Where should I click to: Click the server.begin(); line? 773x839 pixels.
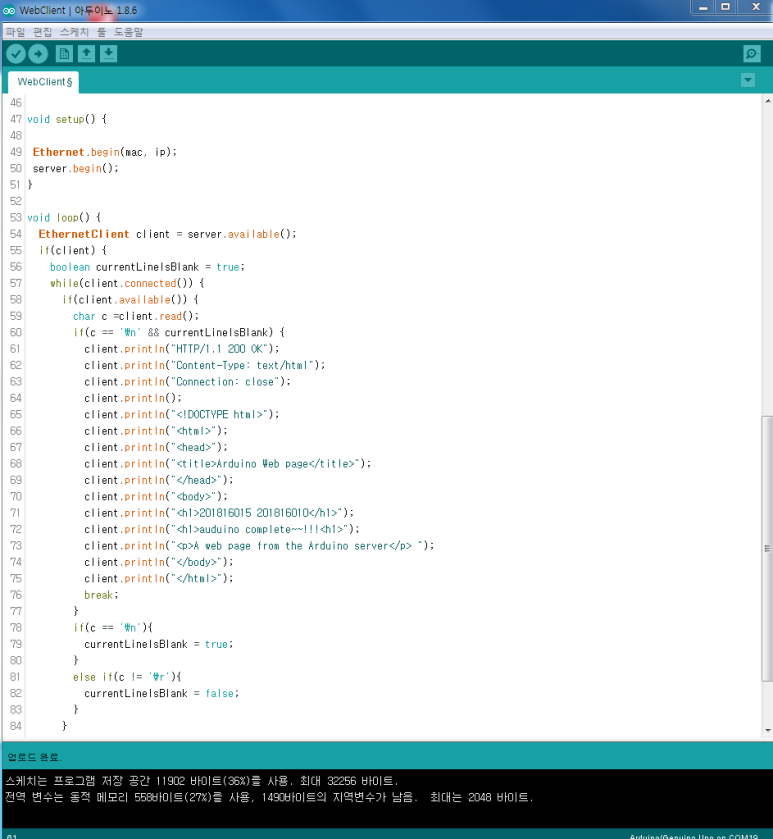tap(75, 169)
